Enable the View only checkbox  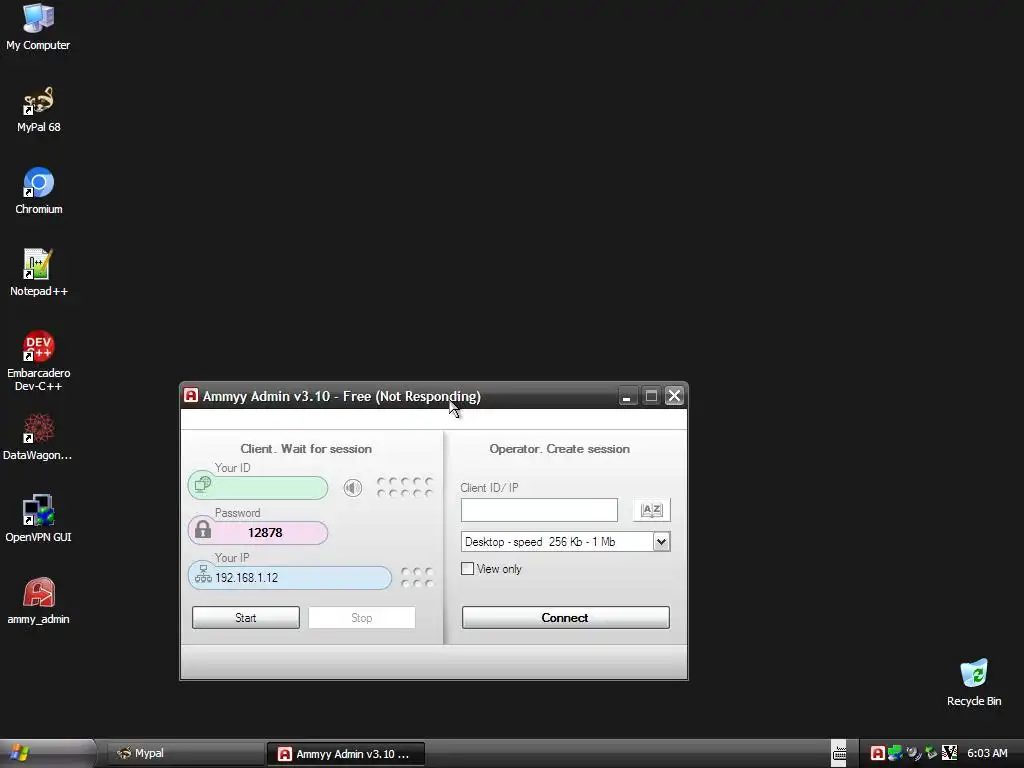[x=468, y=569]
